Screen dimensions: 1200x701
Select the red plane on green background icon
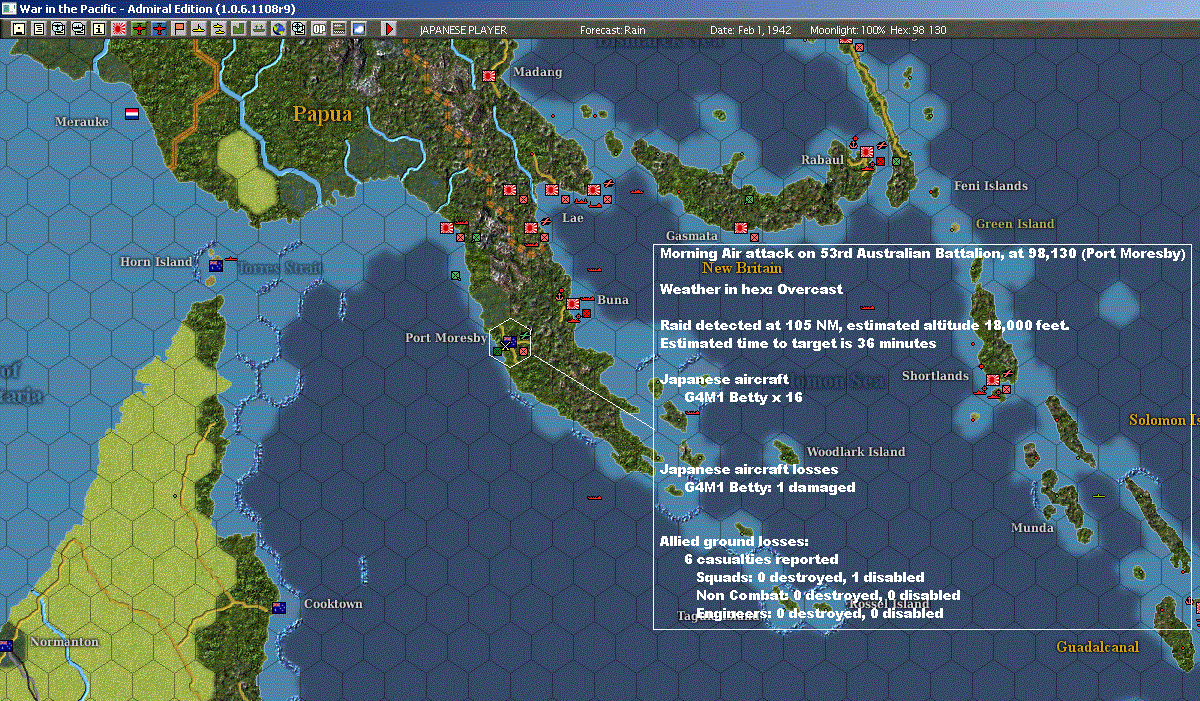point(139,29)
